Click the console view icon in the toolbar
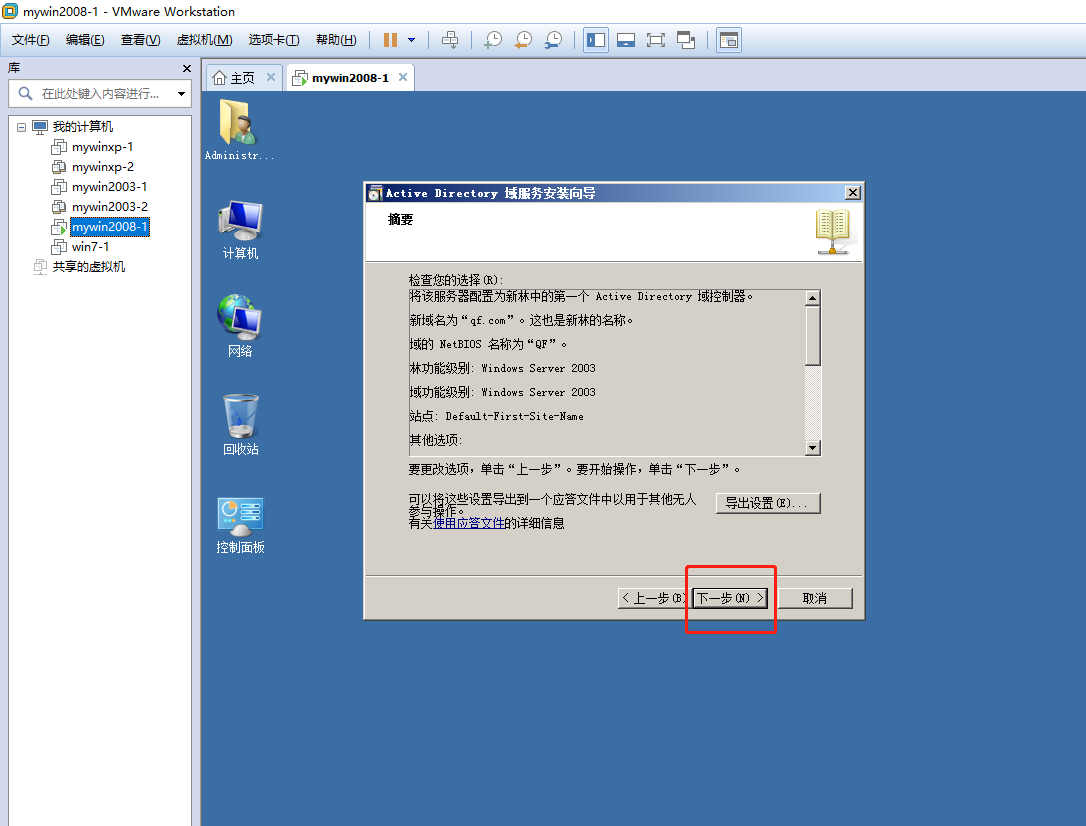The width and height of the screenshot is (1086, 826). coord(729,40)
